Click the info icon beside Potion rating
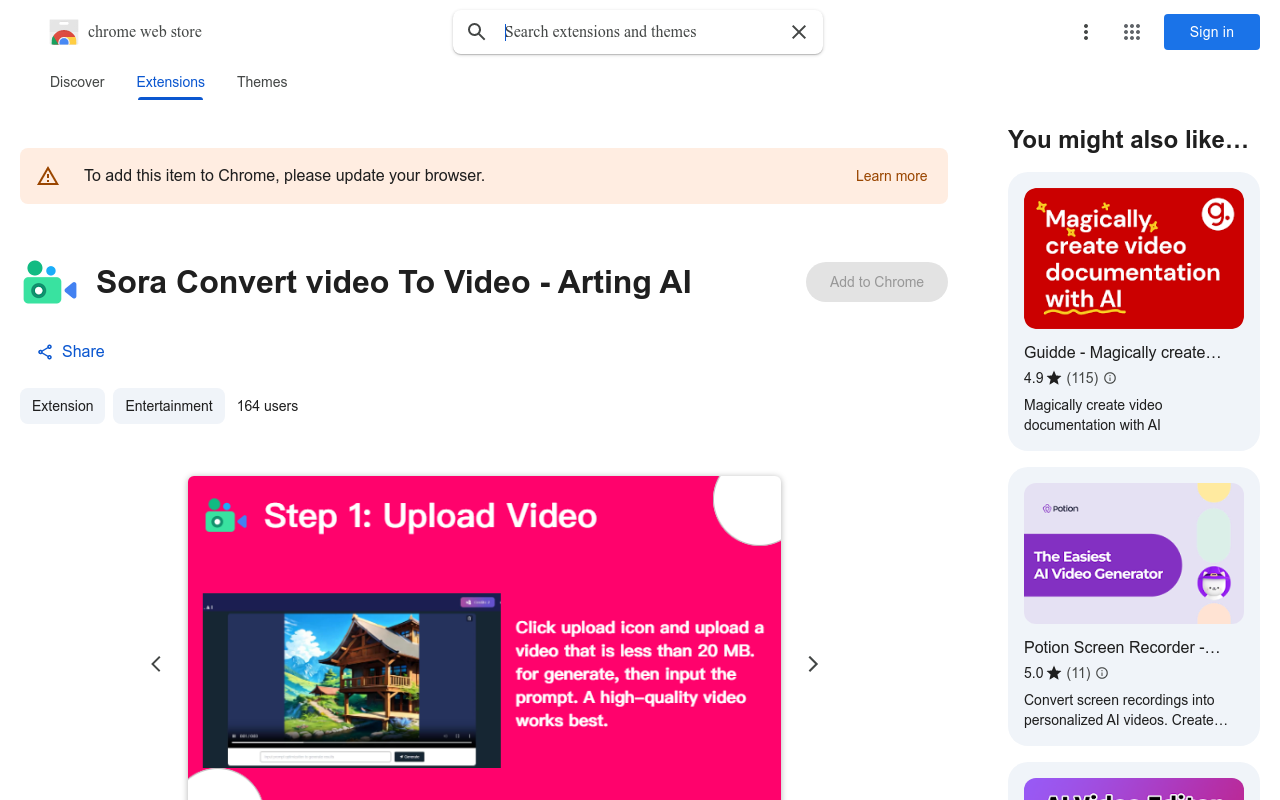1280x800 pixels. pos(1102,673)
